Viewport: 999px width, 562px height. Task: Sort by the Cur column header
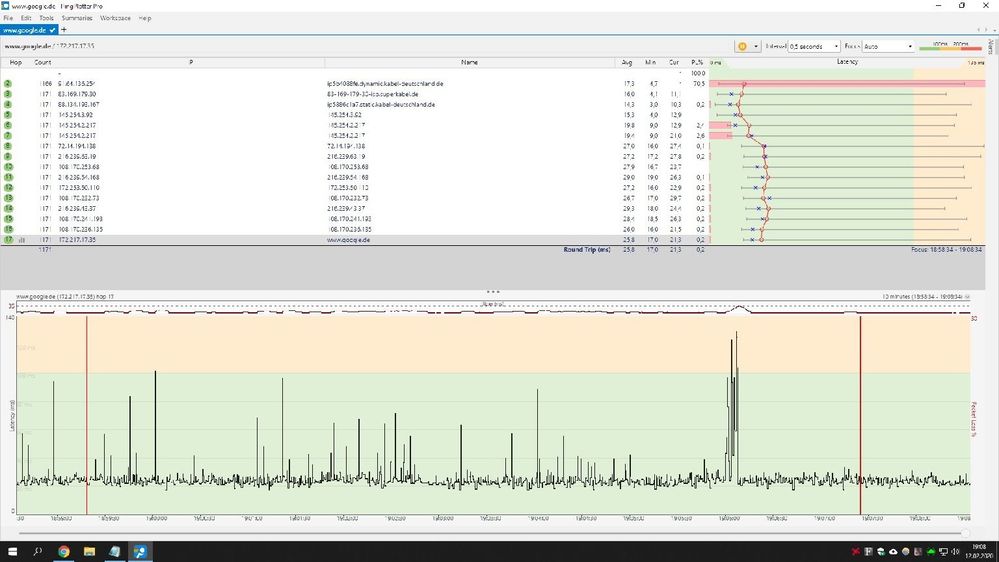tap(674, 62)
